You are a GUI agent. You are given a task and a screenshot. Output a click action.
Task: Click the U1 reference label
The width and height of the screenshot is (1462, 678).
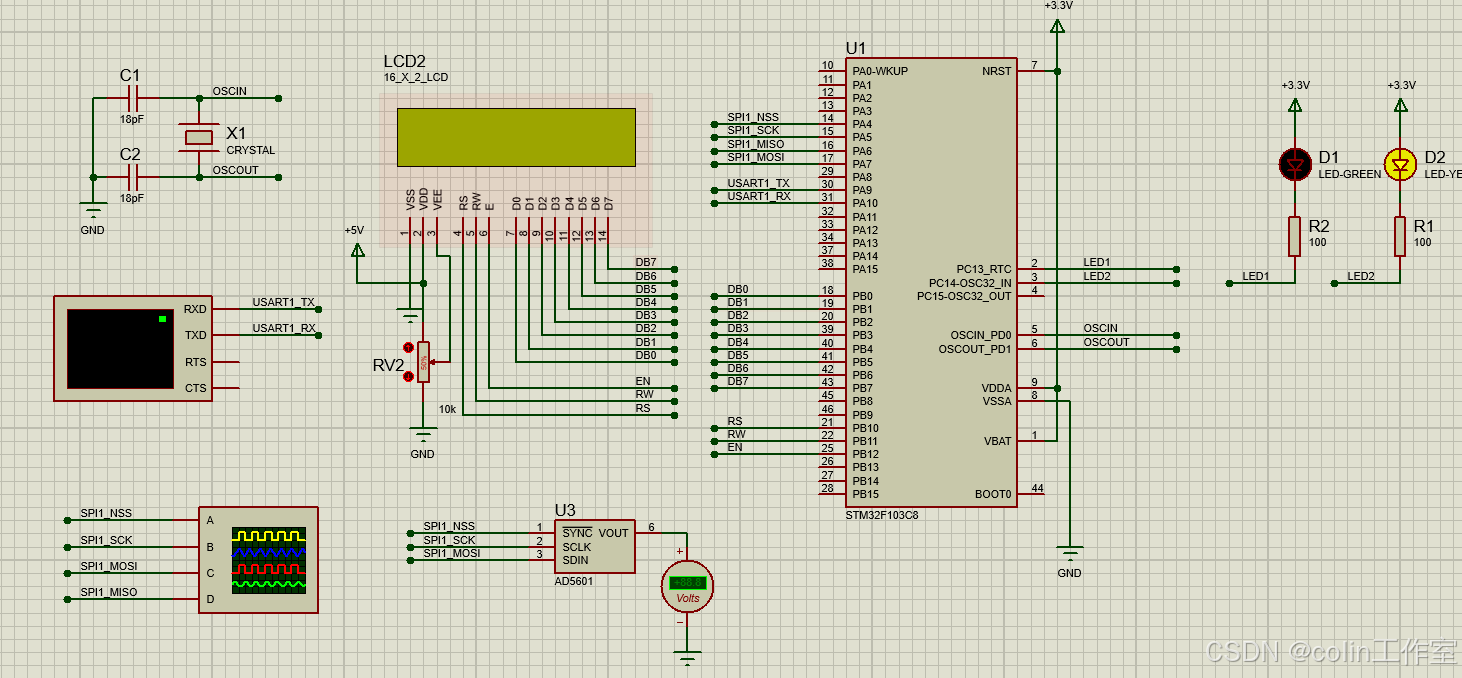coord(856,48)
